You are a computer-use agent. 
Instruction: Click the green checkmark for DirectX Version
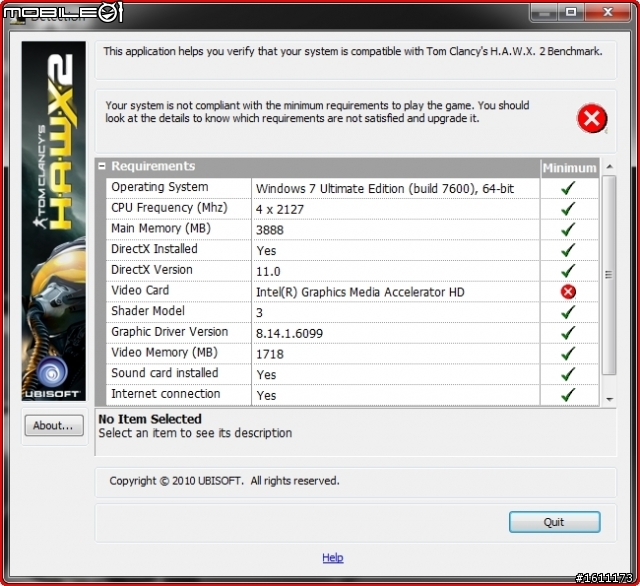(x=568, y=271)
